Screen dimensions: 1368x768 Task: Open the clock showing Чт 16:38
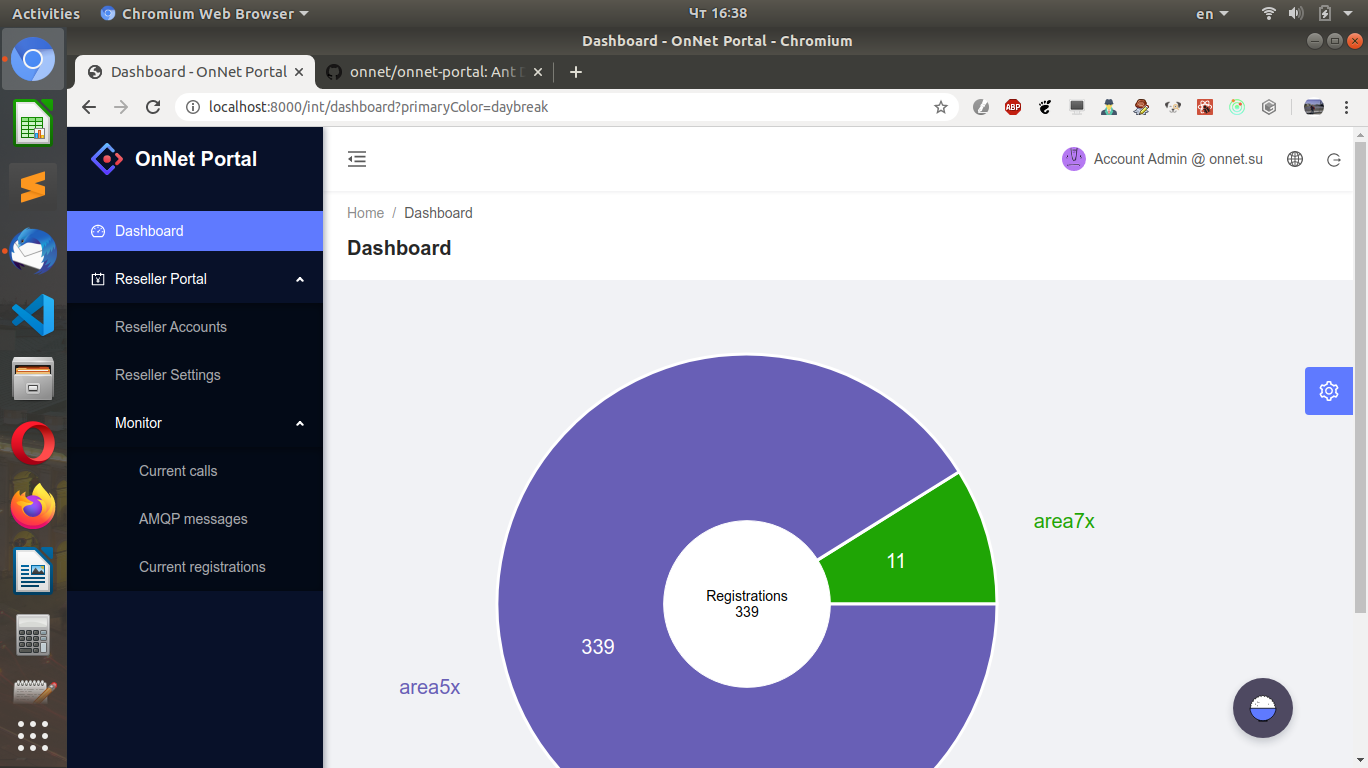pyautogui.click(x=718, y=13)
